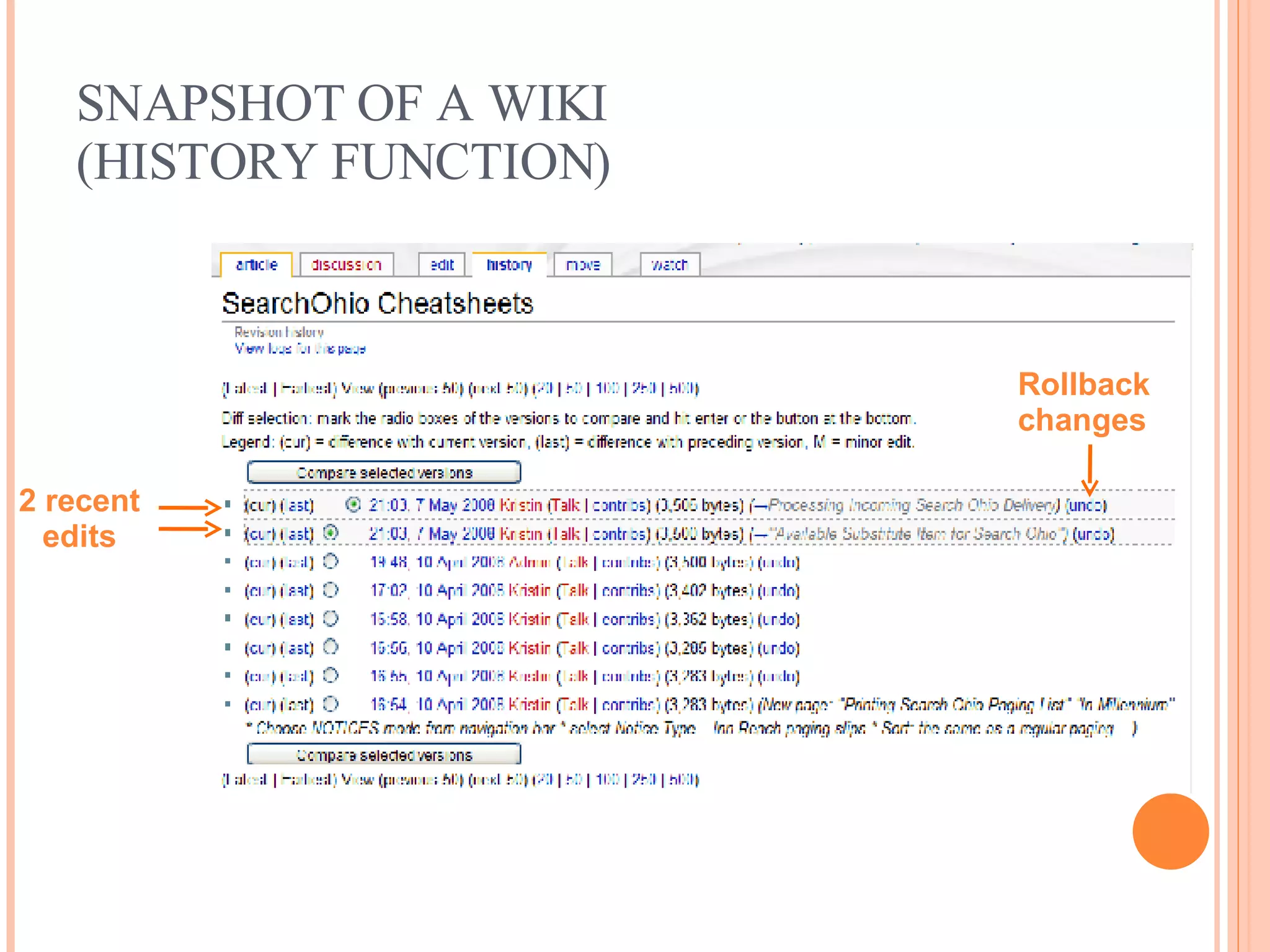The height and width of the screenshot is (952, 1270).
Task: Select radio for 16:56 10 April revision
Action: pos(331,647)
